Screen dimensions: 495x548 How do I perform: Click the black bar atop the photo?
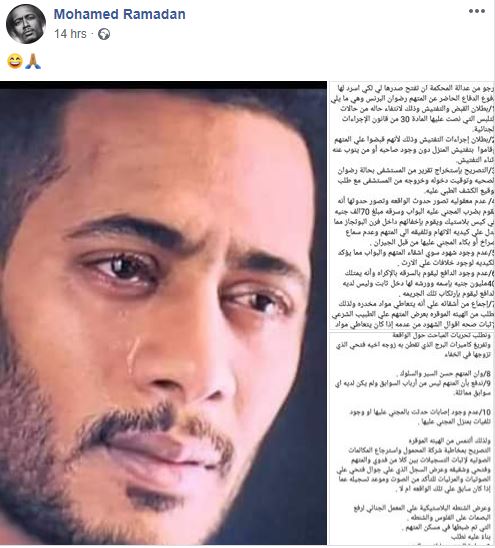point(163,85)
